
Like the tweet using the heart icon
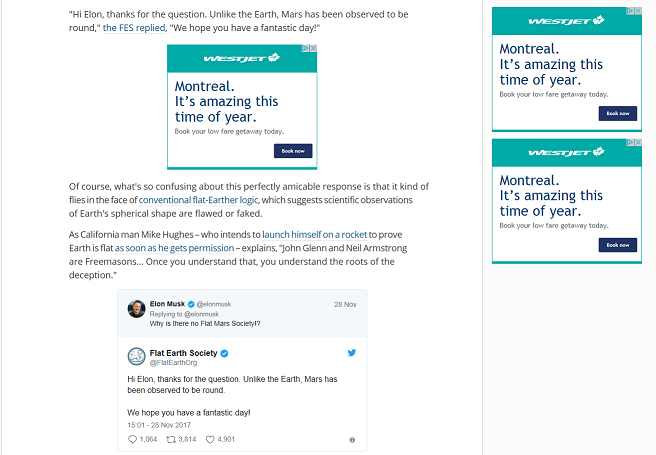pos(209,439)
